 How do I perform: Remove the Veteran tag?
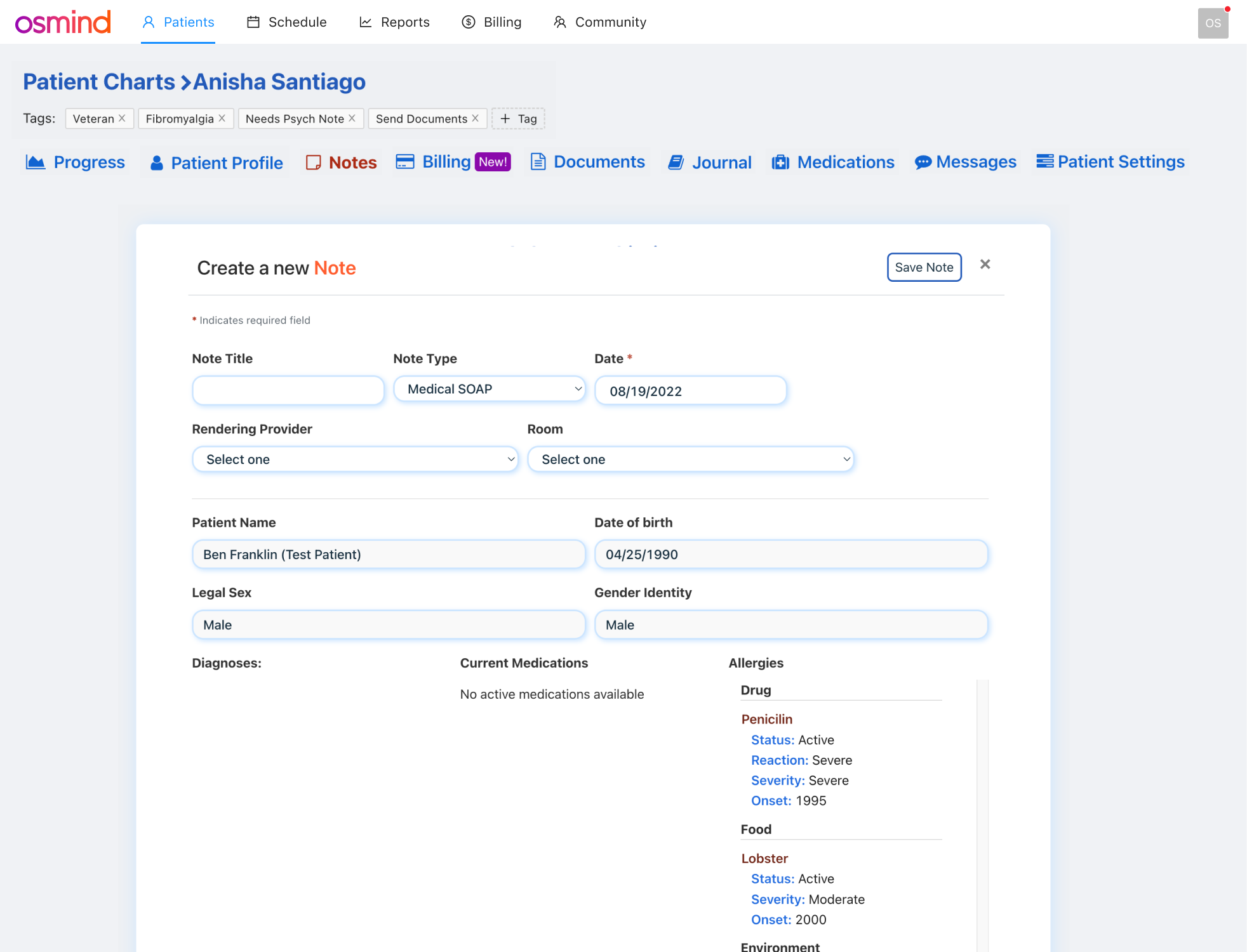(122, 119)
